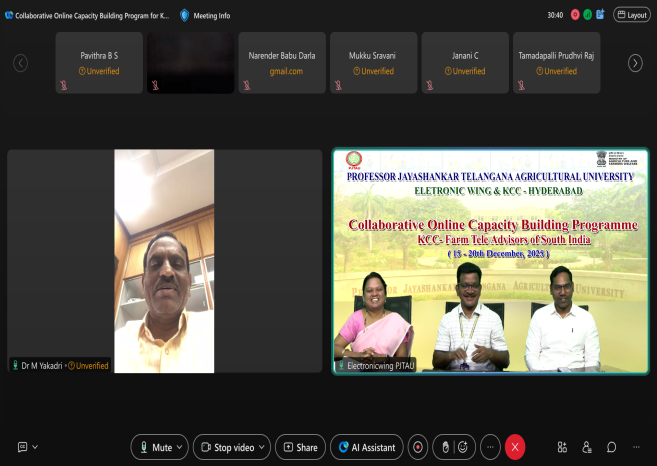Open Meeting Info in the title bar

coord(207,15)
